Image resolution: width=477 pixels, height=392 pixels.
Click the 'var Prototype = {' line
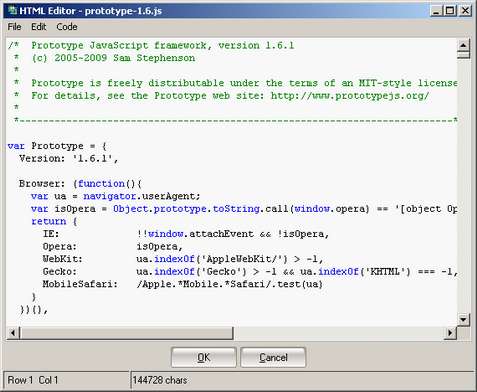click(57, 146)
